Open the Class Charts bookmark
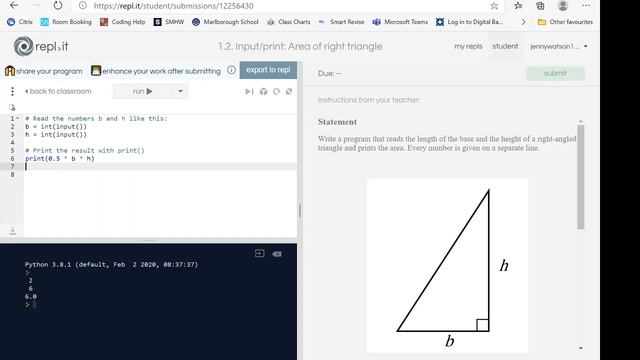 coord(289,22)
